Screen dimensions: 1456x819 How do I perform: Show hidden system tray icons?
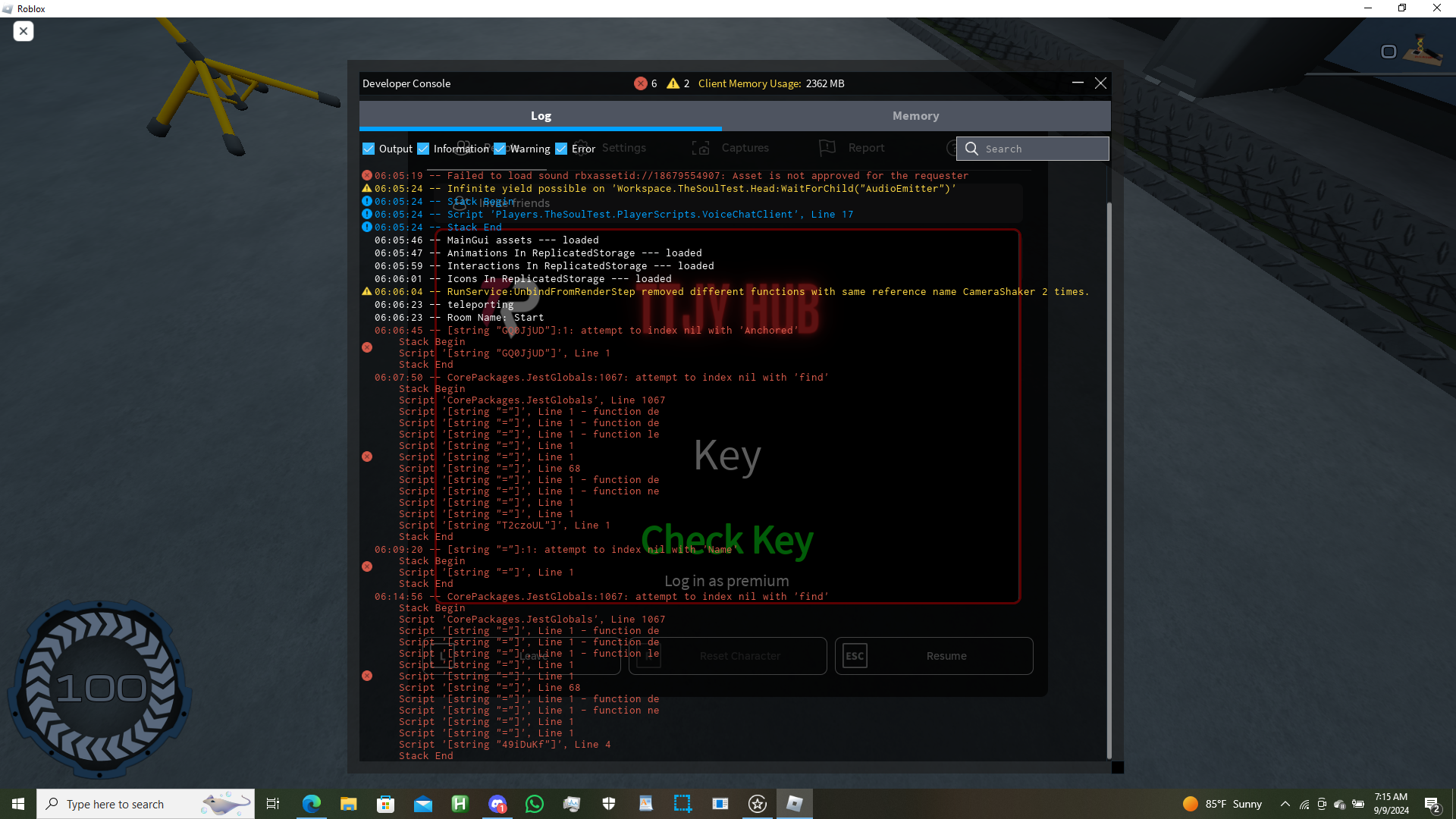[x=1285, y=804]
